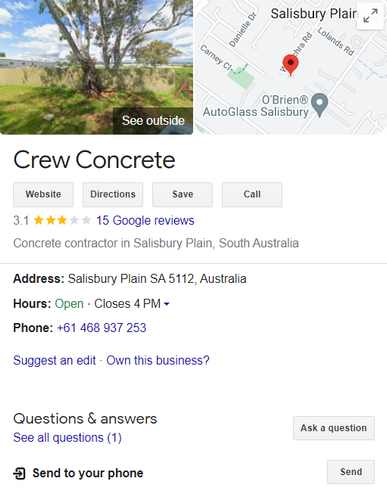387x500 pixels.
Task: Select O'Brien AutoGlass Salisbury map marker
Action: tap(320, 105)
